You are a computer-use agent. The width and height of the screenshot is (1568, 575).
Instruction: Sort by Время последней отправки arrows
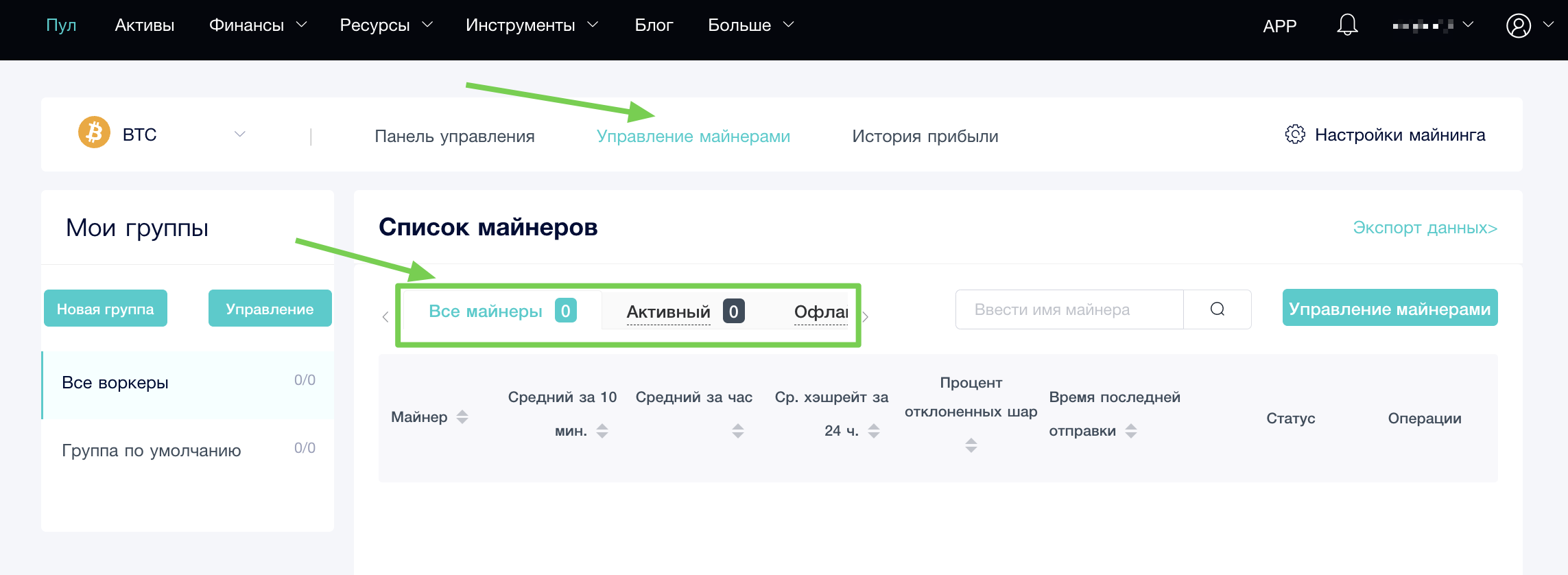click(1131, 431)
